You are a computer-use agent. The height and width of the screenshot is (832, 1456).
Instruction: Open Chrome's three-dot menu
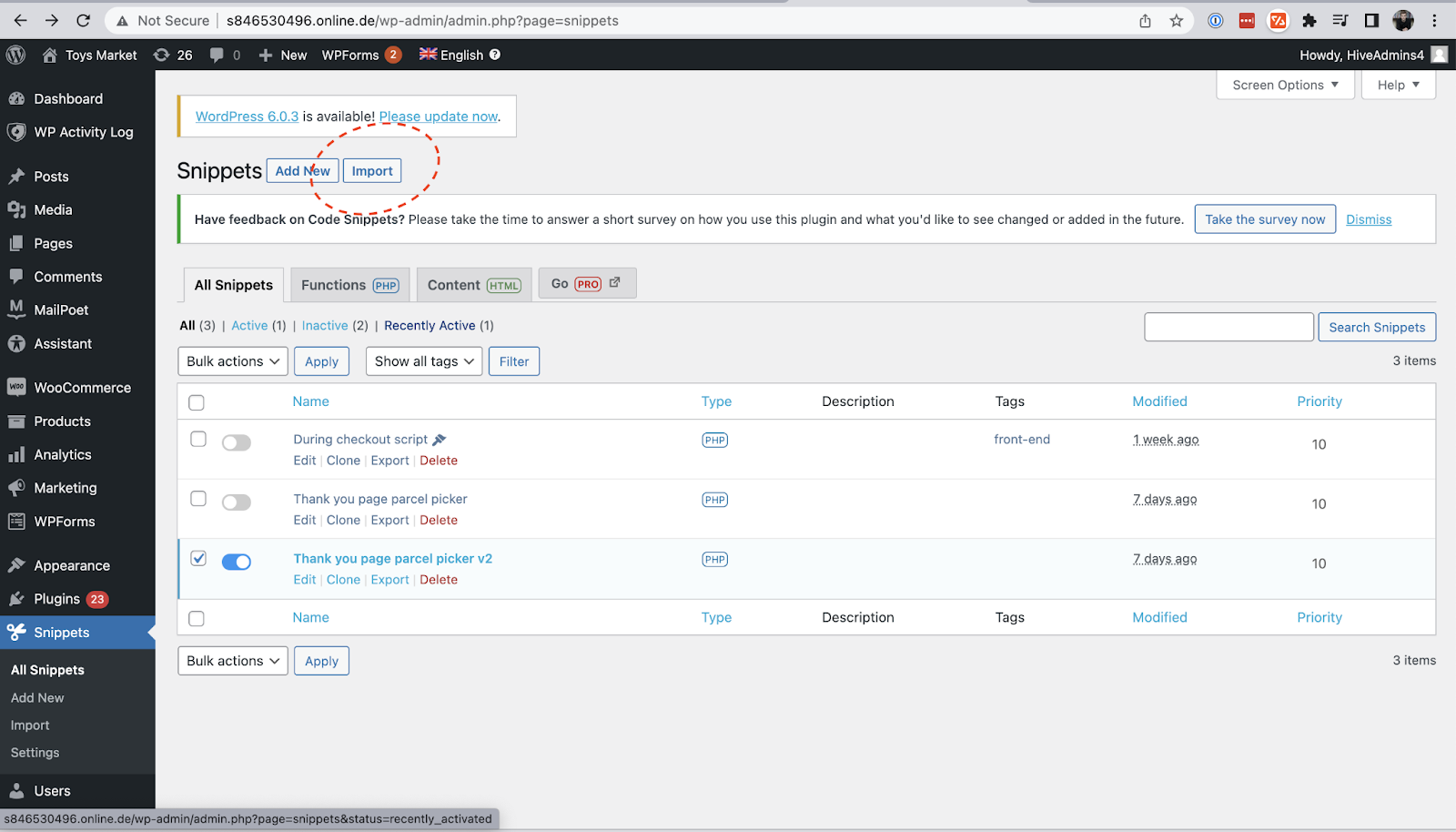[1435, 20]
